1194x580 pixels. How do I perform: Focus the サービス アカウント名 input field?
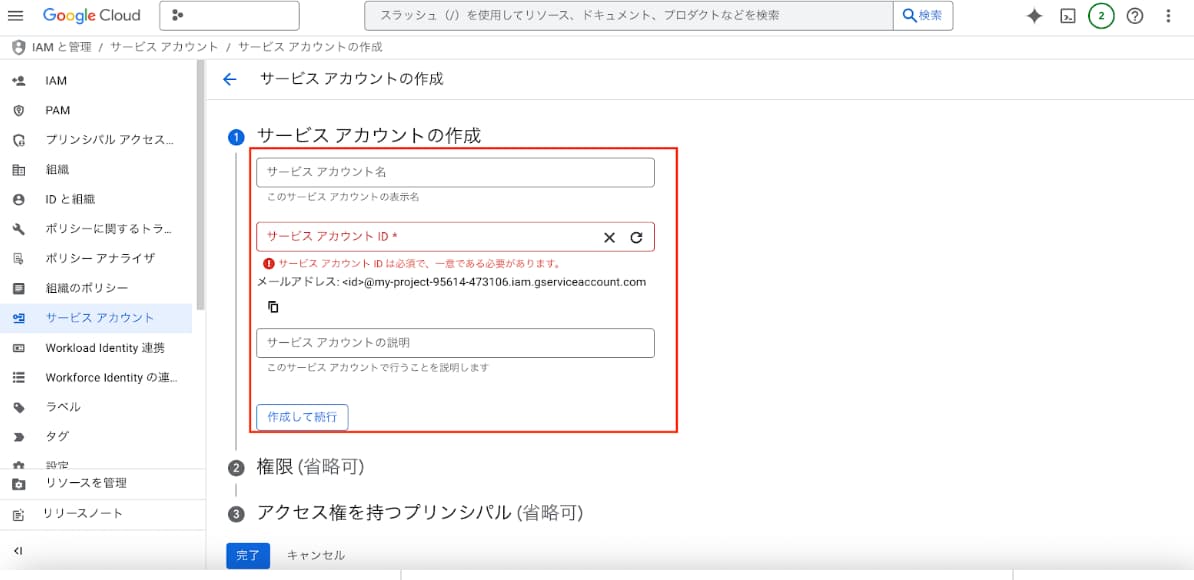point(455,173)
